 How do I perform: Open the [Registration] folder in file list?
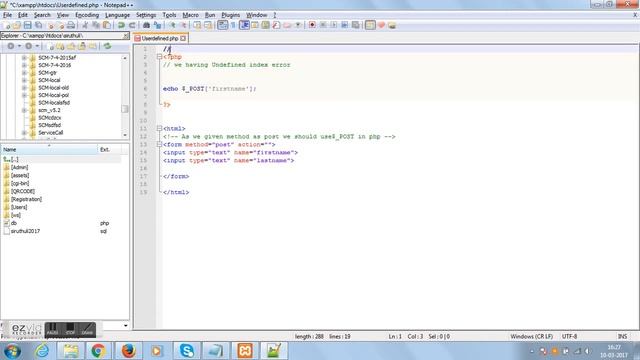(26, 199)
